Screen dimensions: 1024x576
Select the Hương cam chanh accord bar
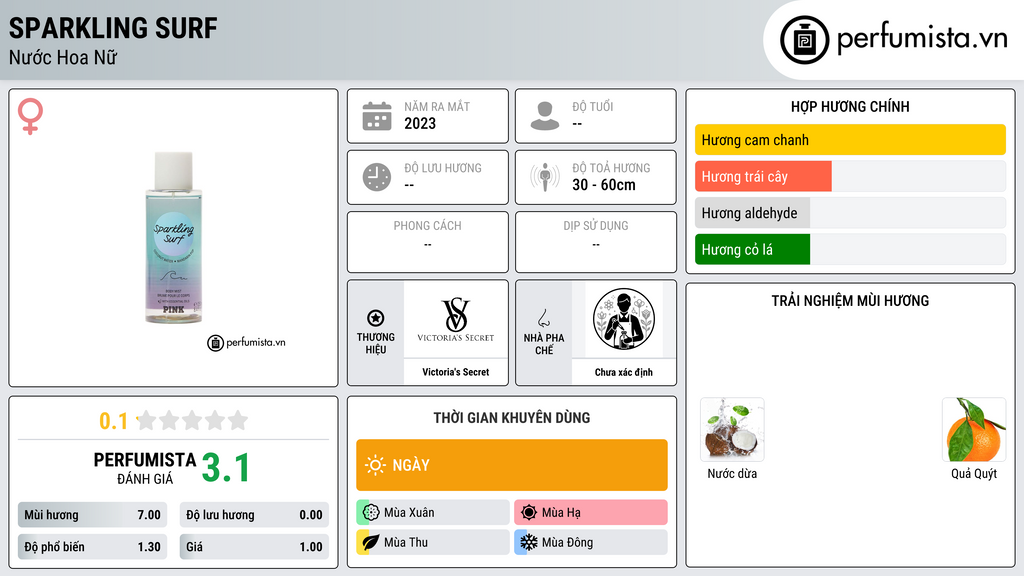pos(850,140)
